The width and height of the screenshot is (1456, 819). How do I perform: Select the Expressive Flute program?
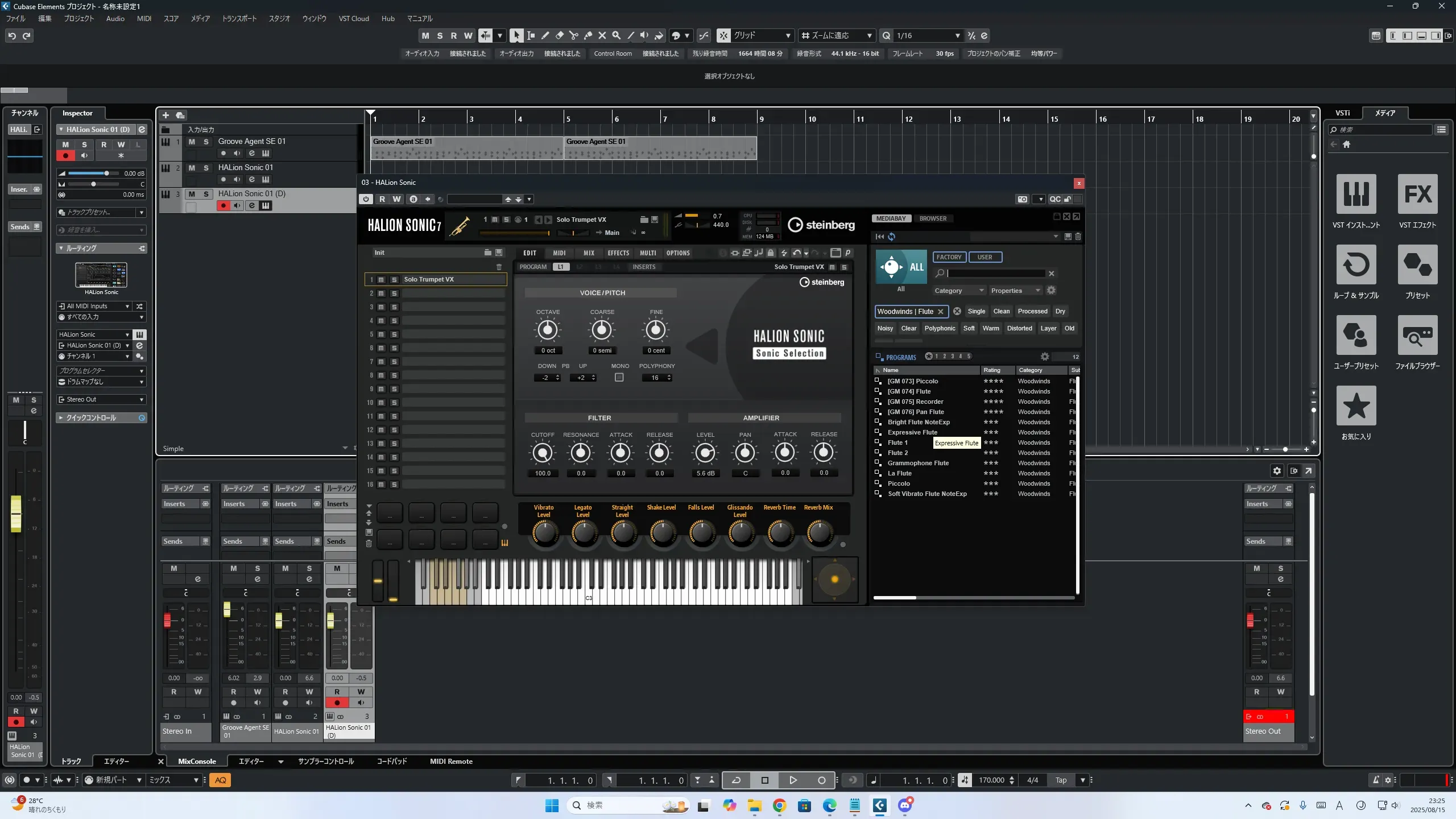pos(912,432)
